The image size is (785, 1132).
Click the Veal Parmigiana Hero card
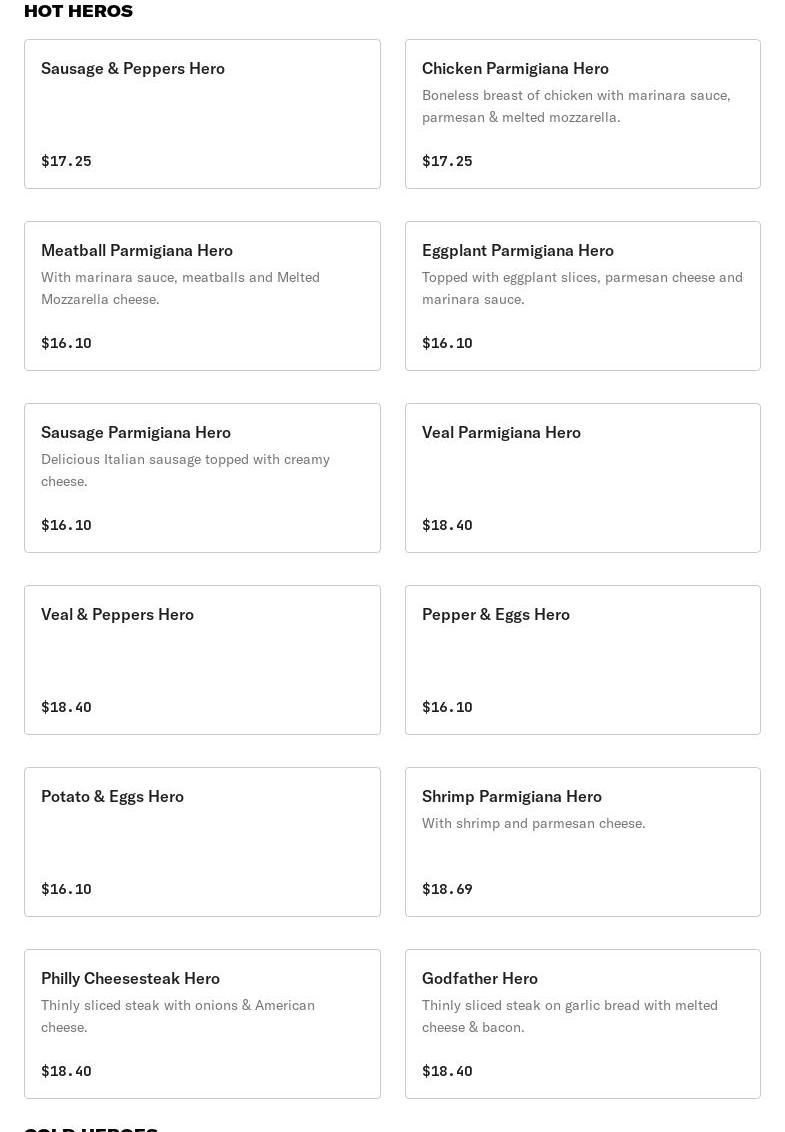pyautogui.click(x=583, y=478)
